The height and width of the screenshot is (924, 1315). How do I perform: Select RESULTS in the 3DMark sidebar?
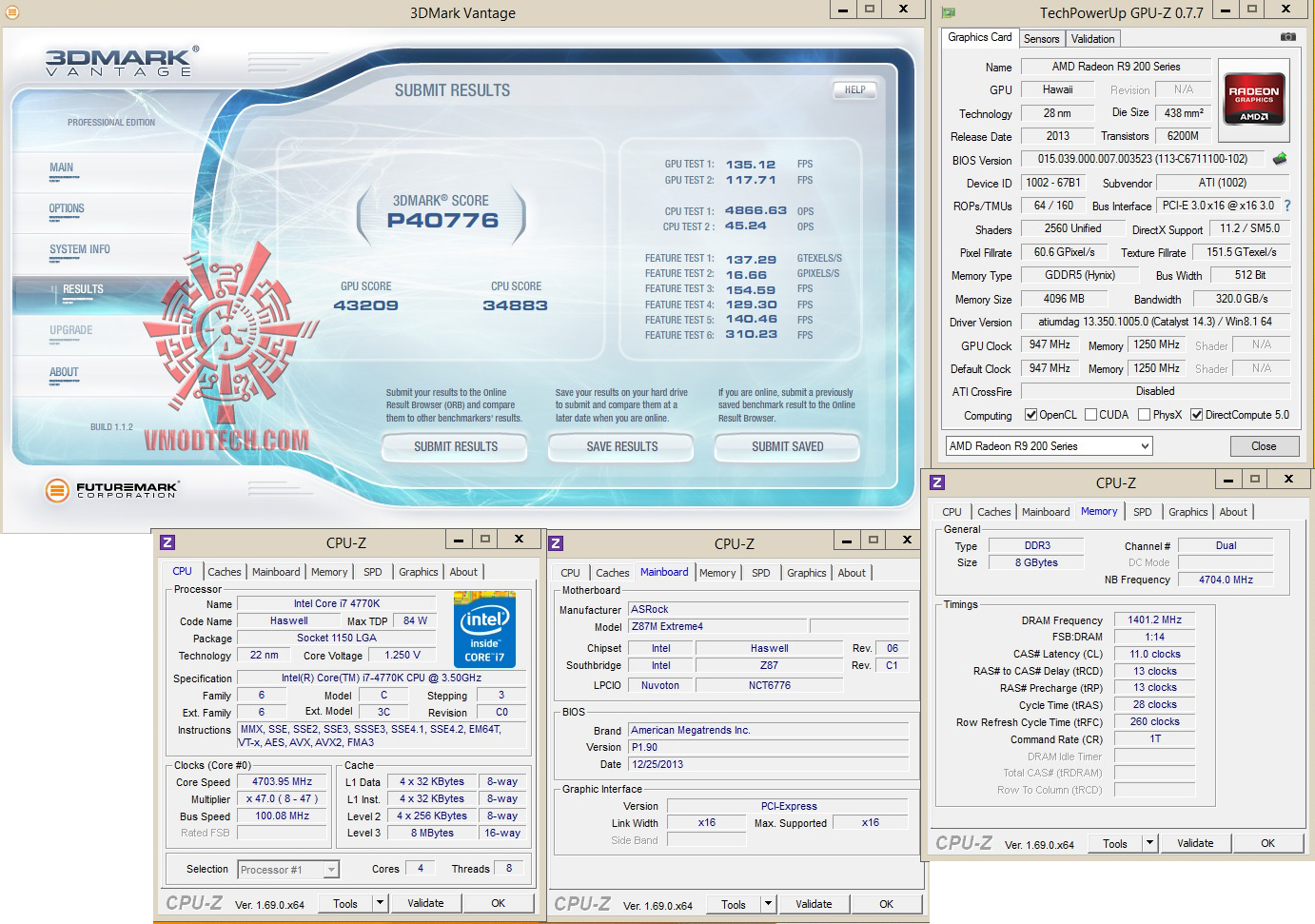(83, 289)
